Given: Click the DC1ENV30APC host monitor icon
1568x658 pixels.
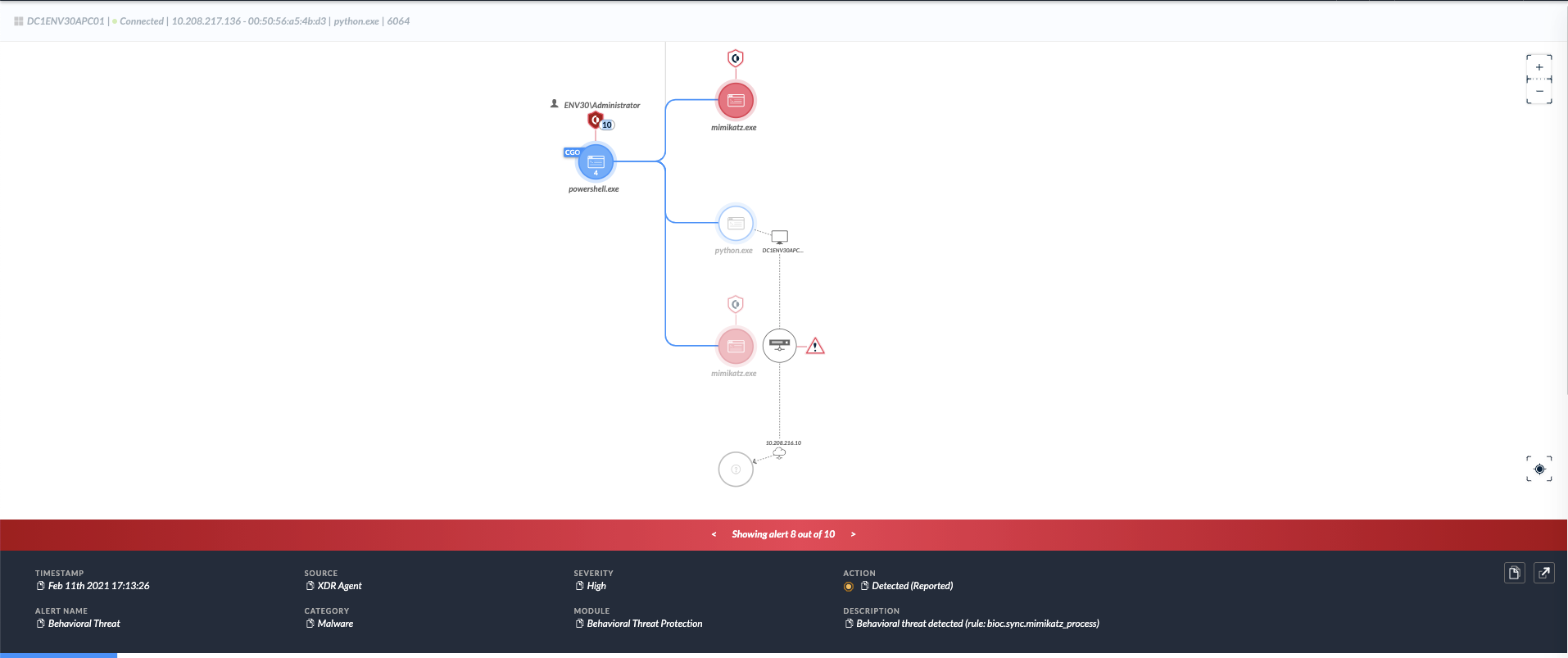Looking at the screenshot, I should [x=780, y=237].
